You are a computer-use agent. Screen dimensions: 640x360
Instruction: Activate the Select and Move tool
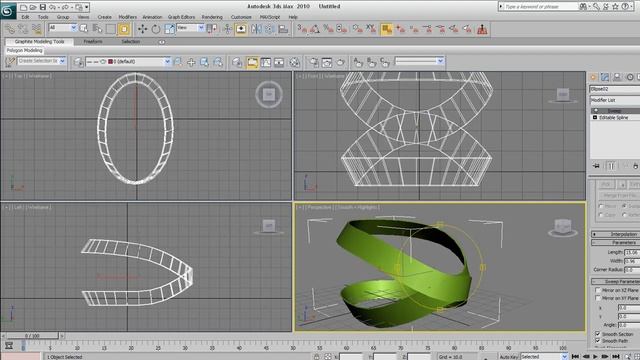pyautogui.click(x=142, y=29)
